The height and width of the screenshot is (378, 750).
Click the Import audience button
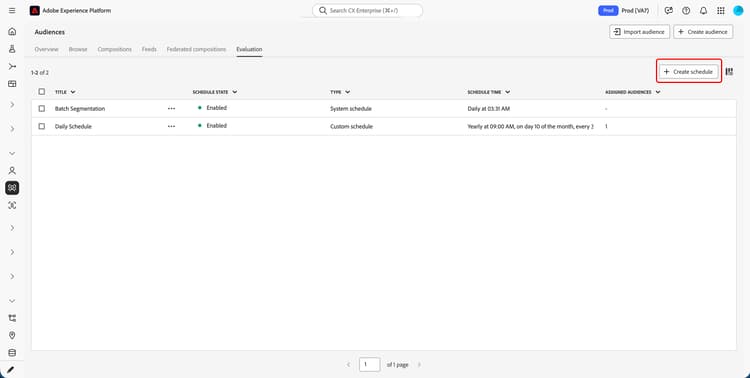click(x=640, y=32)
